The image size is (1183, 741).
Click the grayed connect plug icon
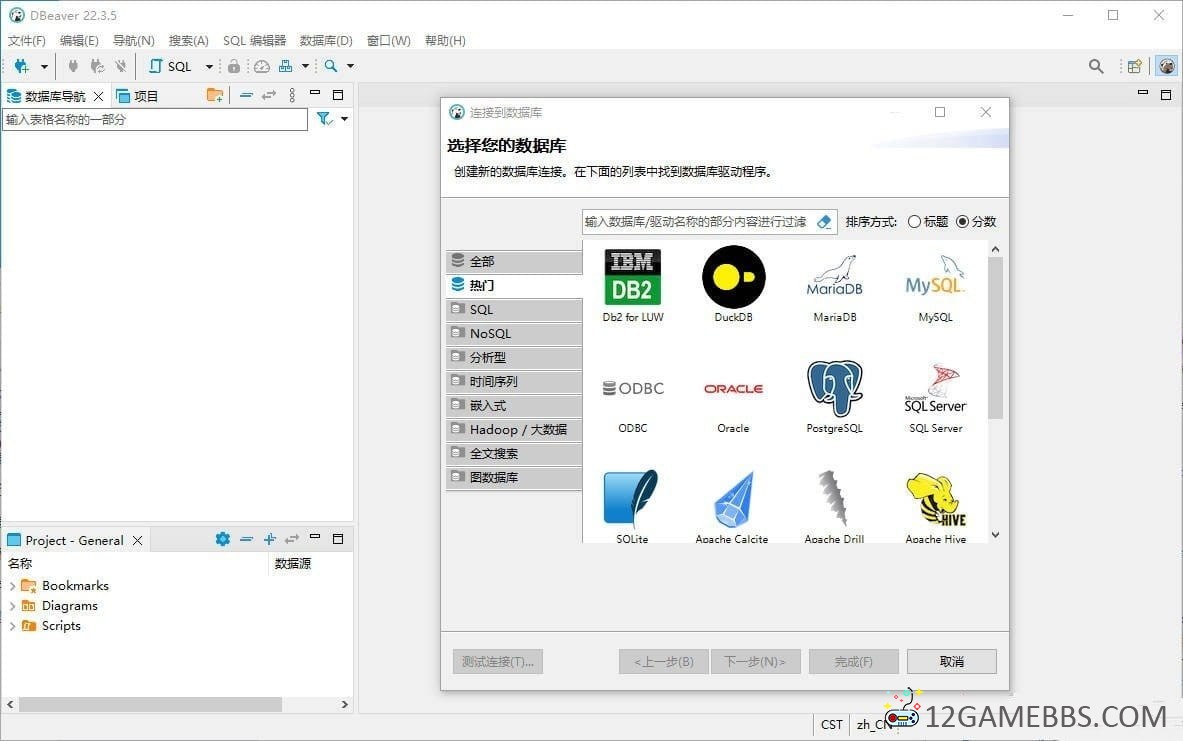tap(73, 66)
